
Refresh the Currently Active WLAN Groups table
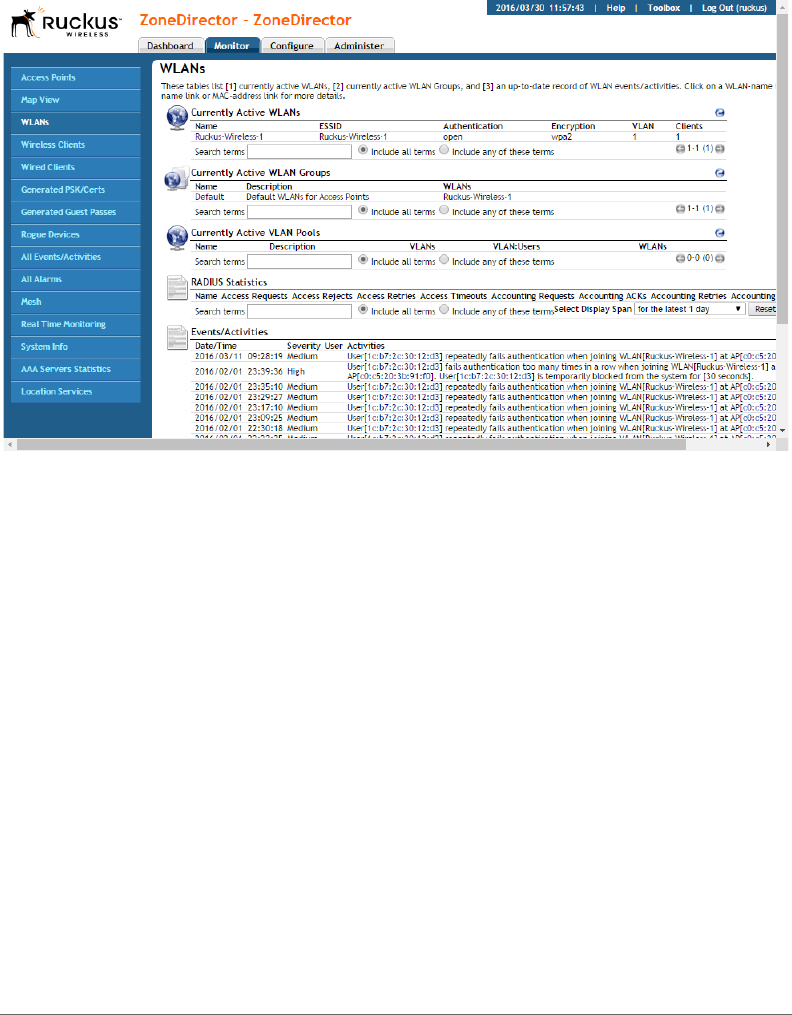720,173
